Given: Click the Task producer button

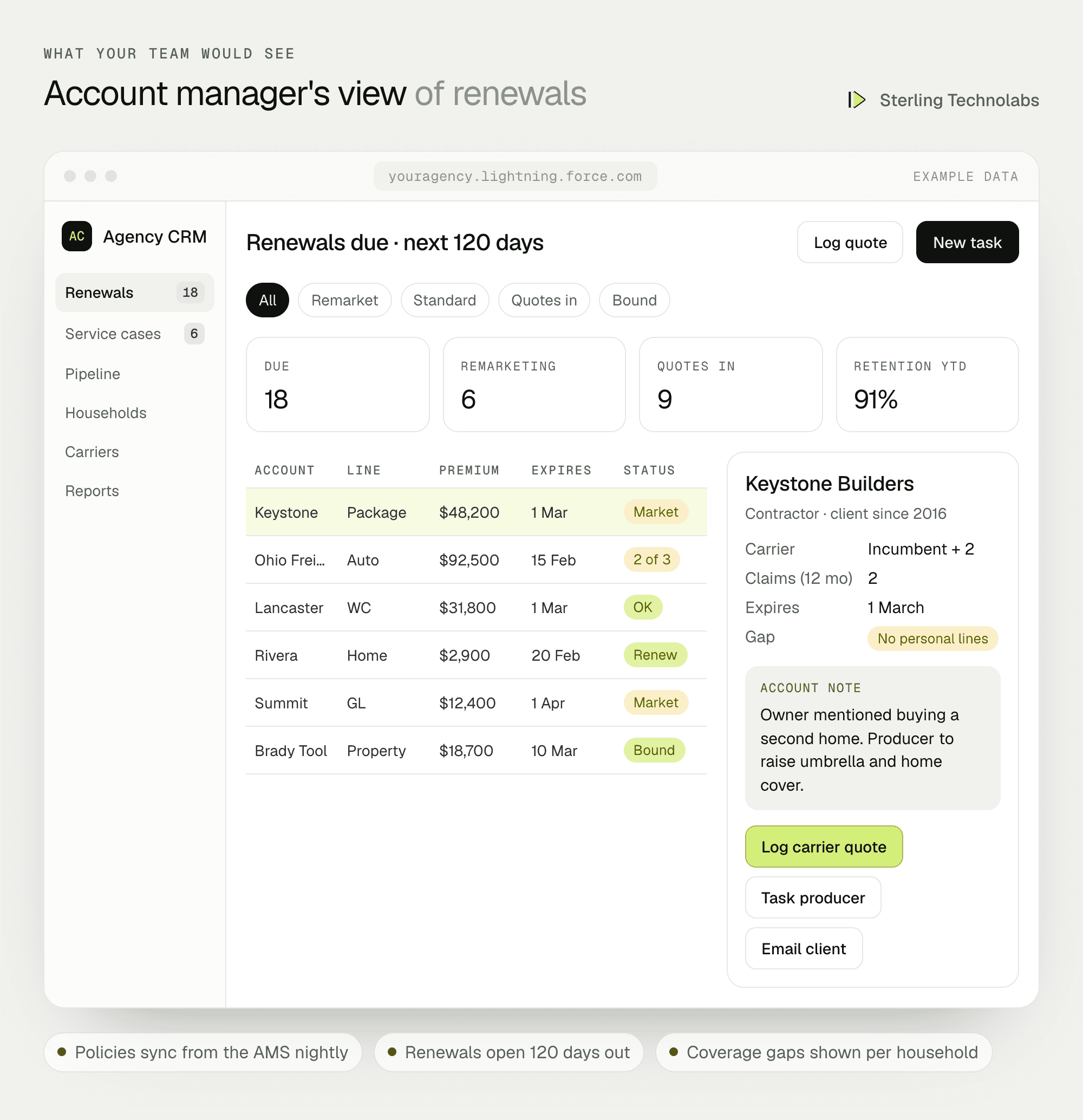Looking at the screenshot, I should coord(813,898).
